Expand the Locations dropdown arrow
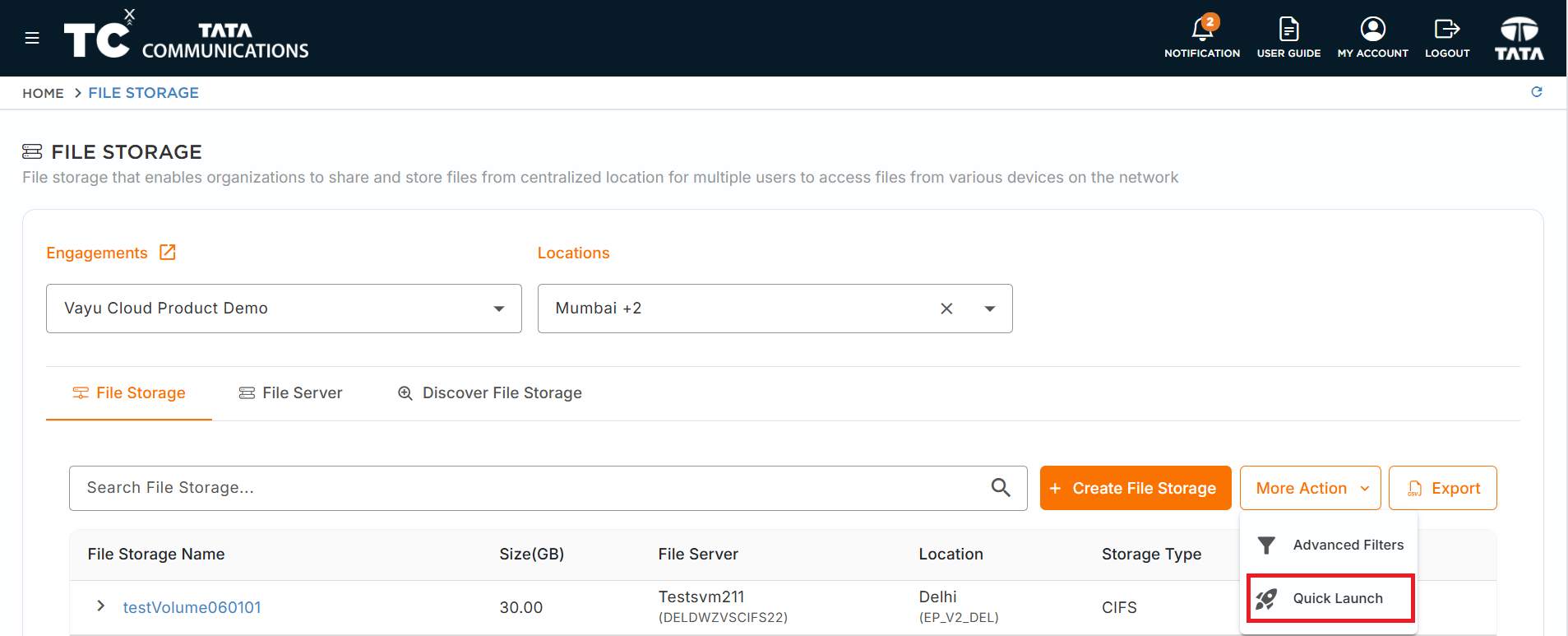 990,309
